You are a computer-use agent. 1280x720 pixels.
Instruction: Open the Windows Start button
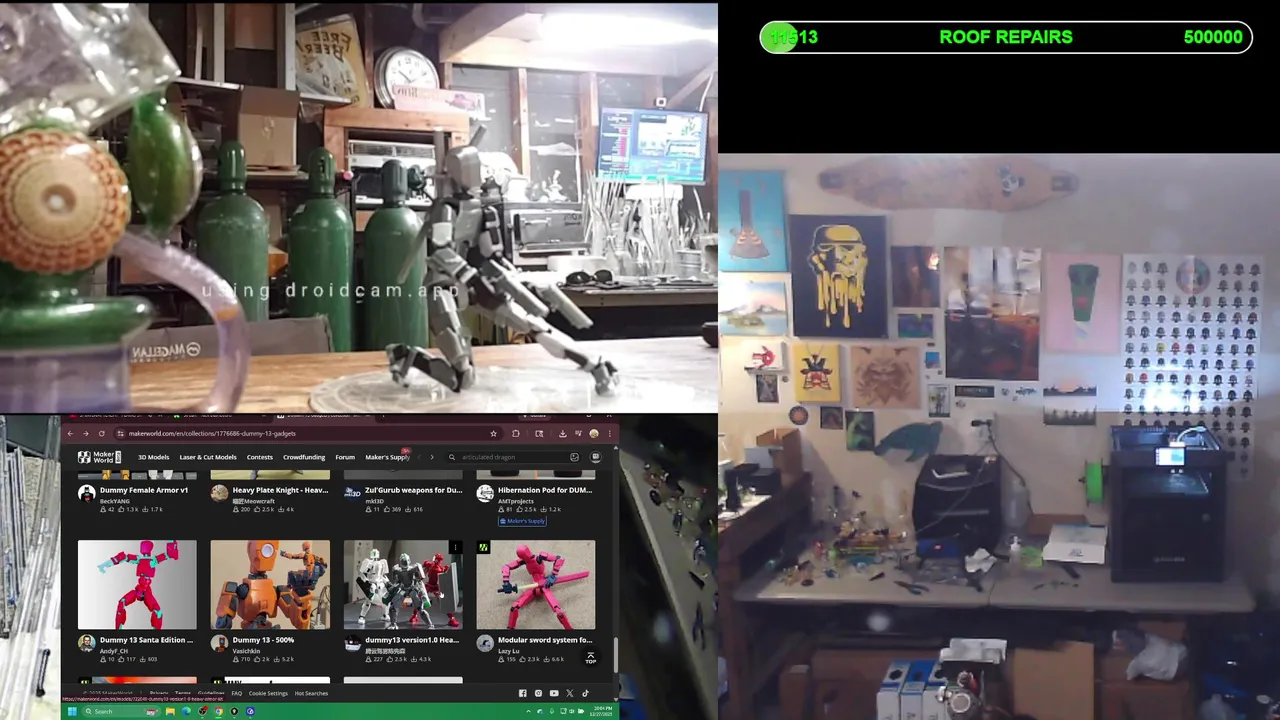point(72,711)
